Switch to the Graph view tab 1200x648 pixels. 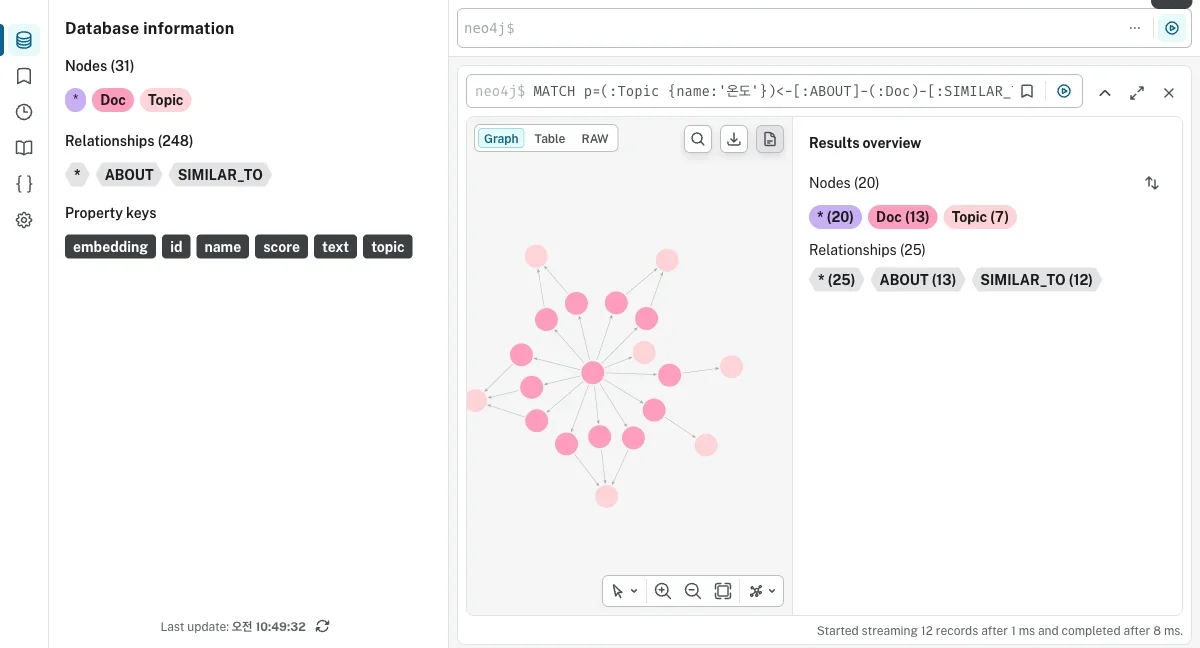click(501, 139)
